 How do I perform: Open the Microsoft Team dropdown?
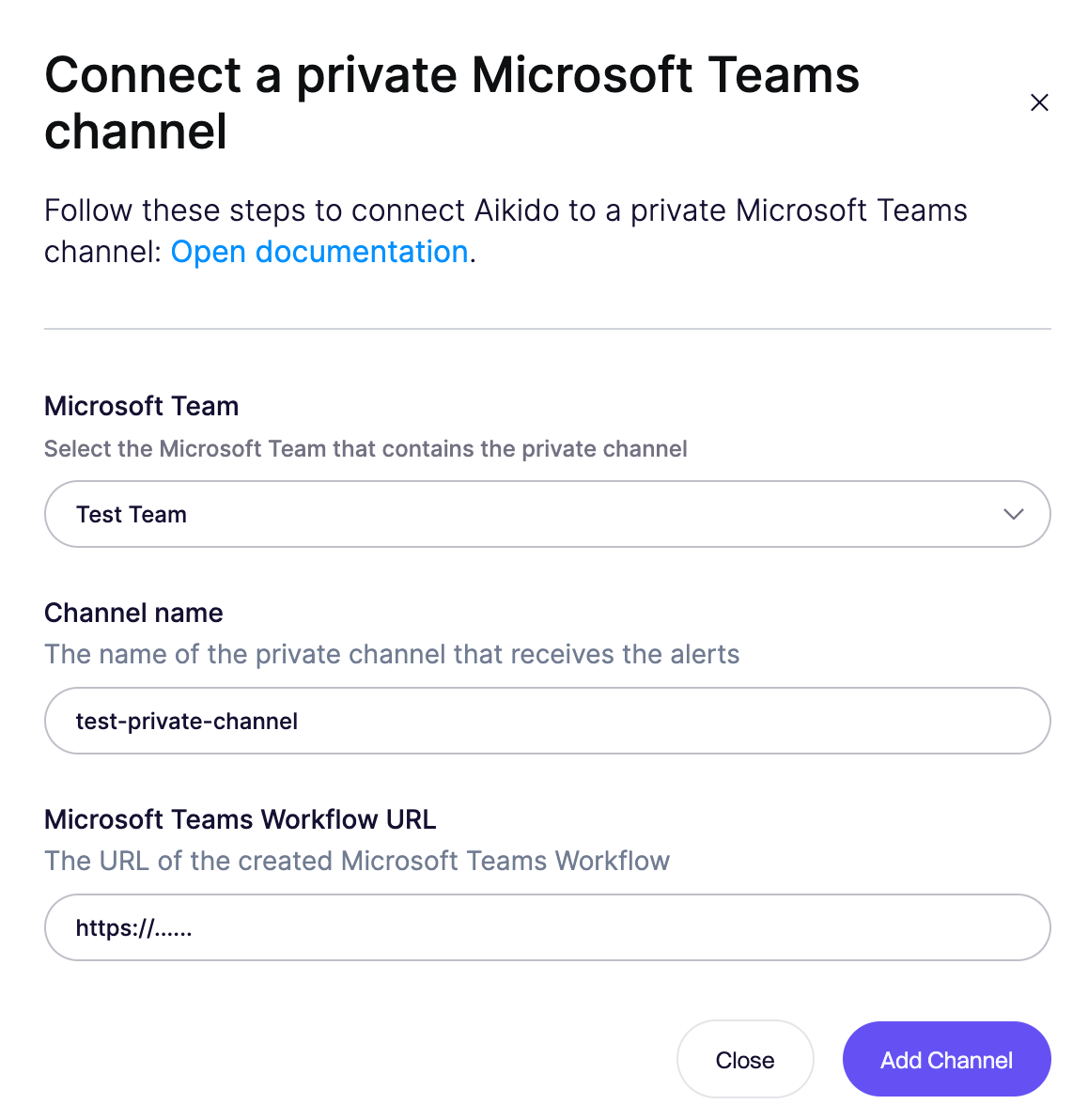pos(547,514)
